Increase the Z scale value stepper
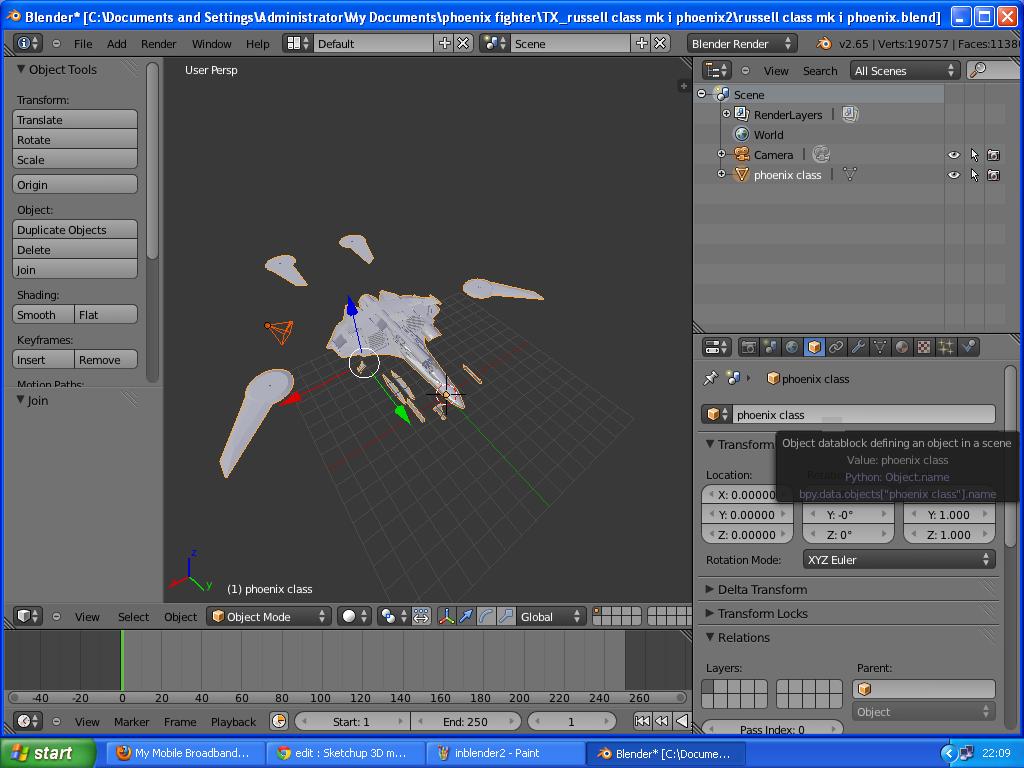This screenshot has height=768, width=1024. click(985, 534)
